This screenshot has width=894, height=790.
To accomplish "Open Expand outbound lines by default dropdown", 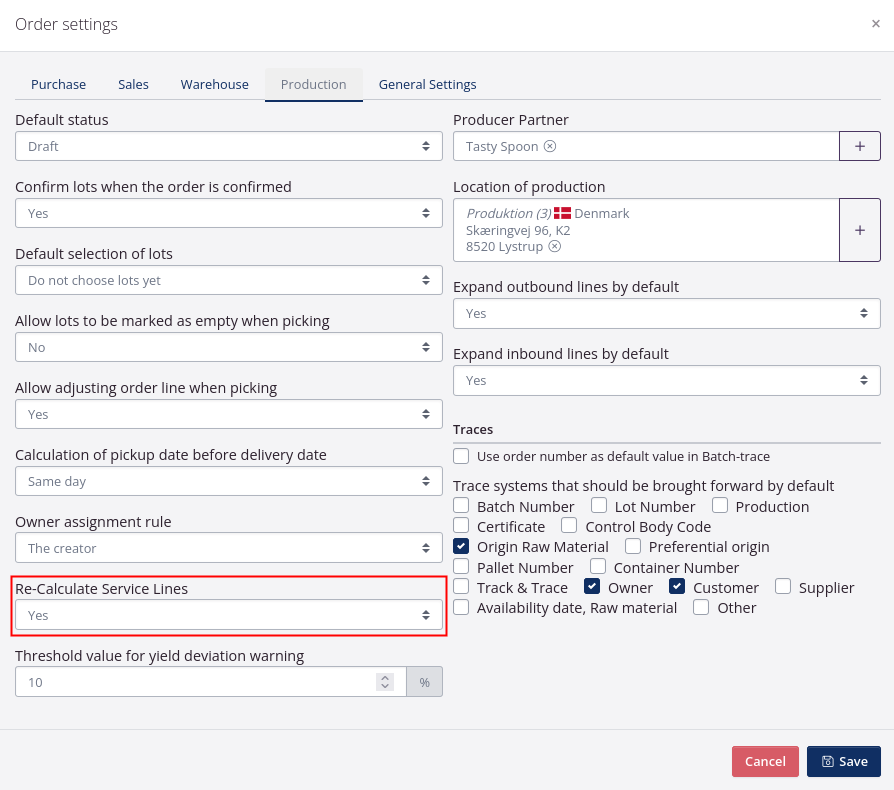I will (666, 313).
